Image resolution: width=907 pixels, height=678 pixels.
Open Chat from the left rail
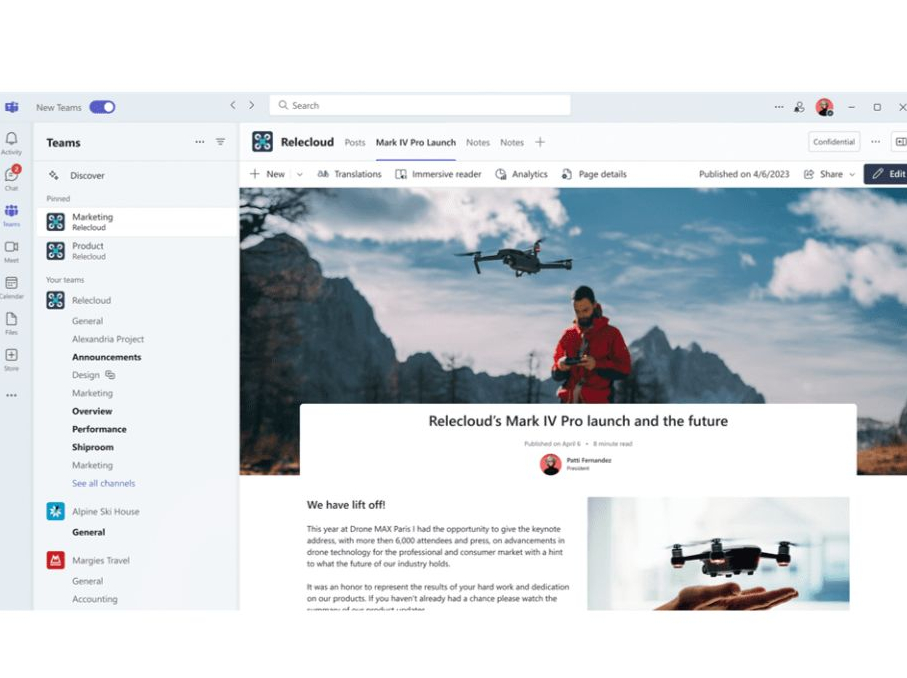(12, 175)
